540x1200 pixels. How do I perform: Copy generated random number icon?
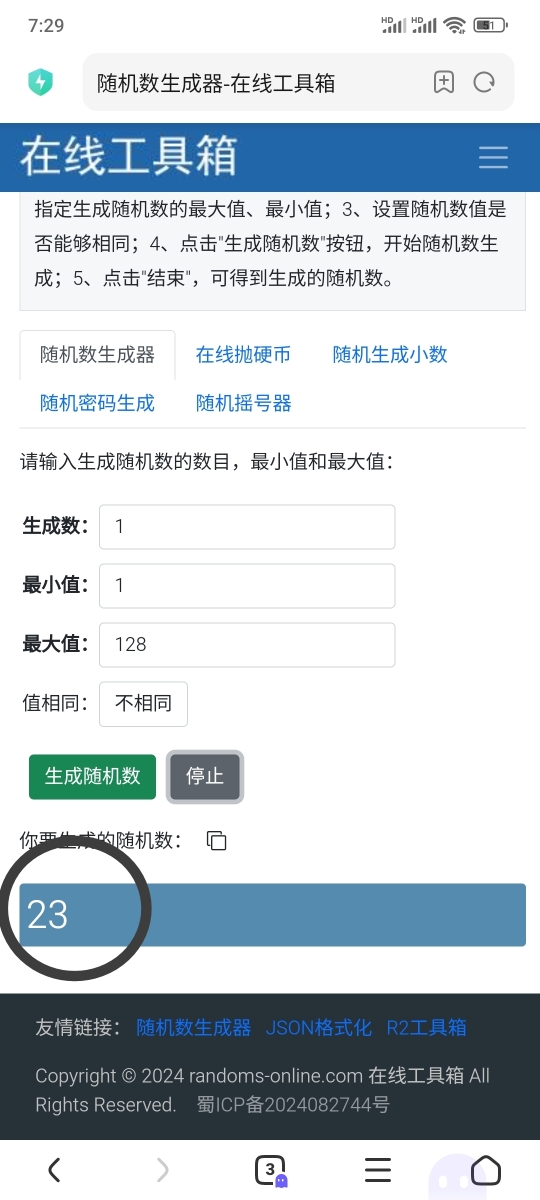[216, 841]
